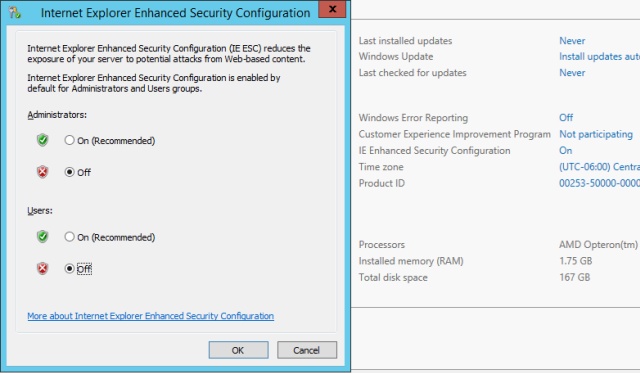Click Windows Error Reporting Off link
The image size is (640, 373).
[x=566, y=118]
